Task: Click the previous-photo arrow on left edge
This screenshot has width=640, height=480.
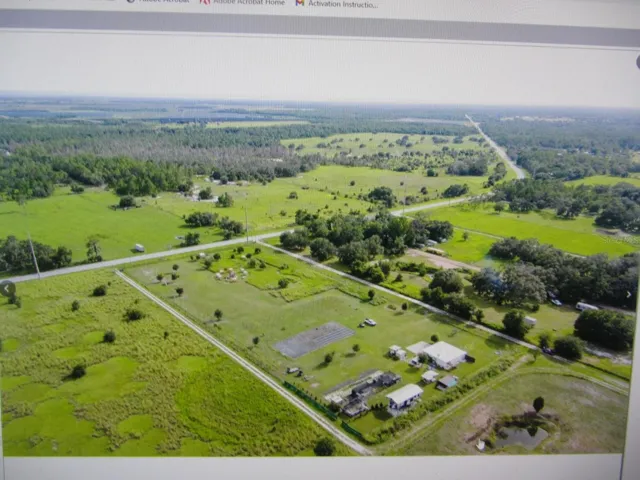Action: [9, 291]
